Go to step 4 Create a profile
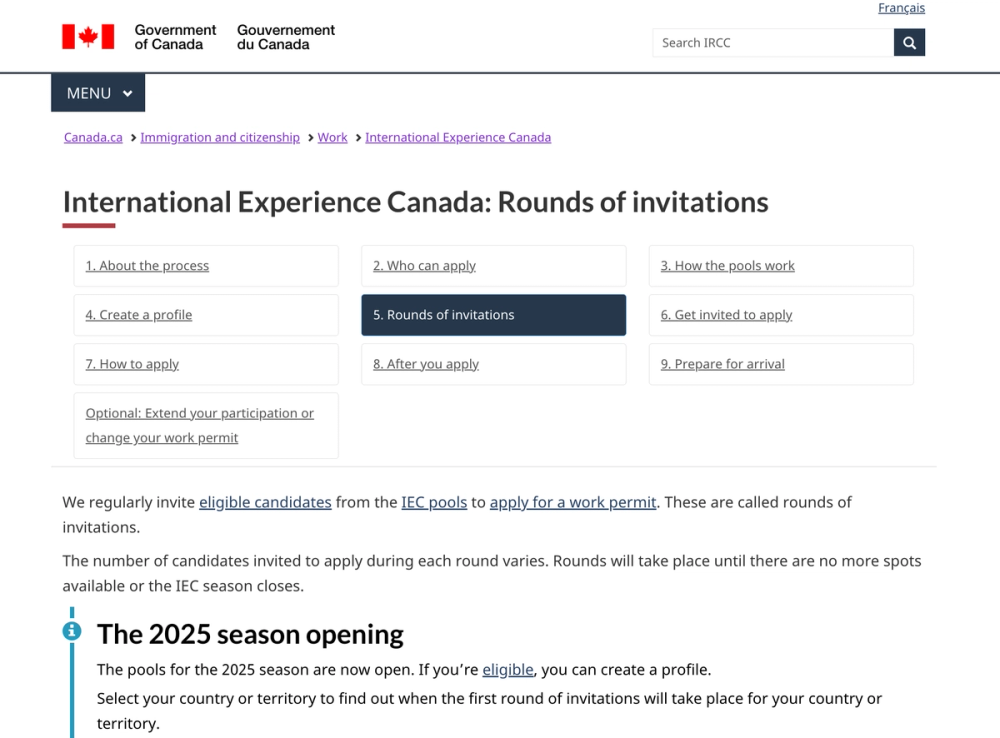 (x=138, y=315)
